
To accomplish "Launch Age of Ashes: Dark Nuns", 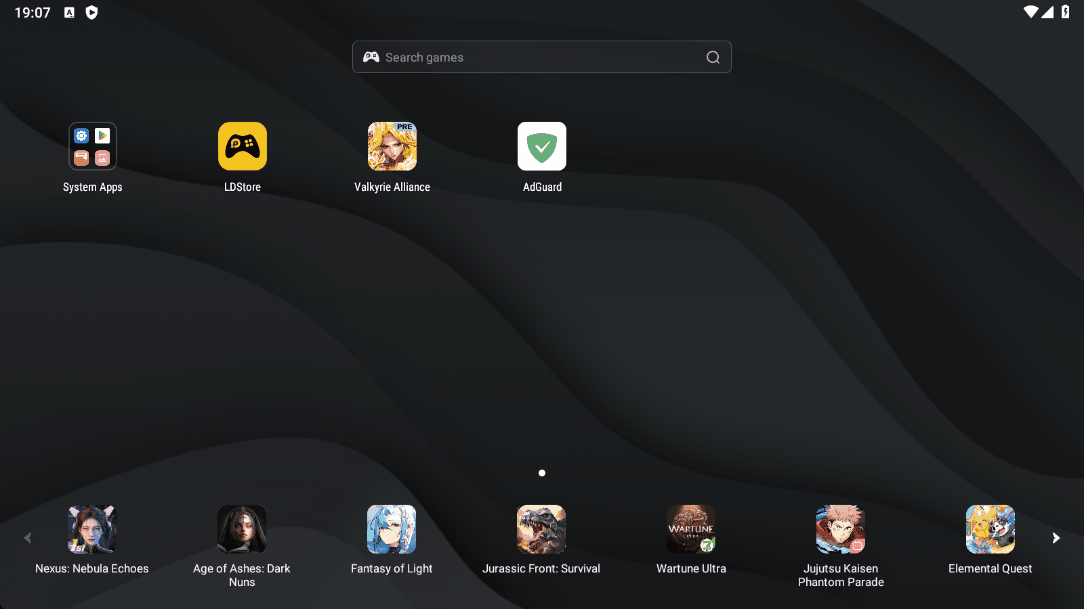I will (x=242, y=530).
